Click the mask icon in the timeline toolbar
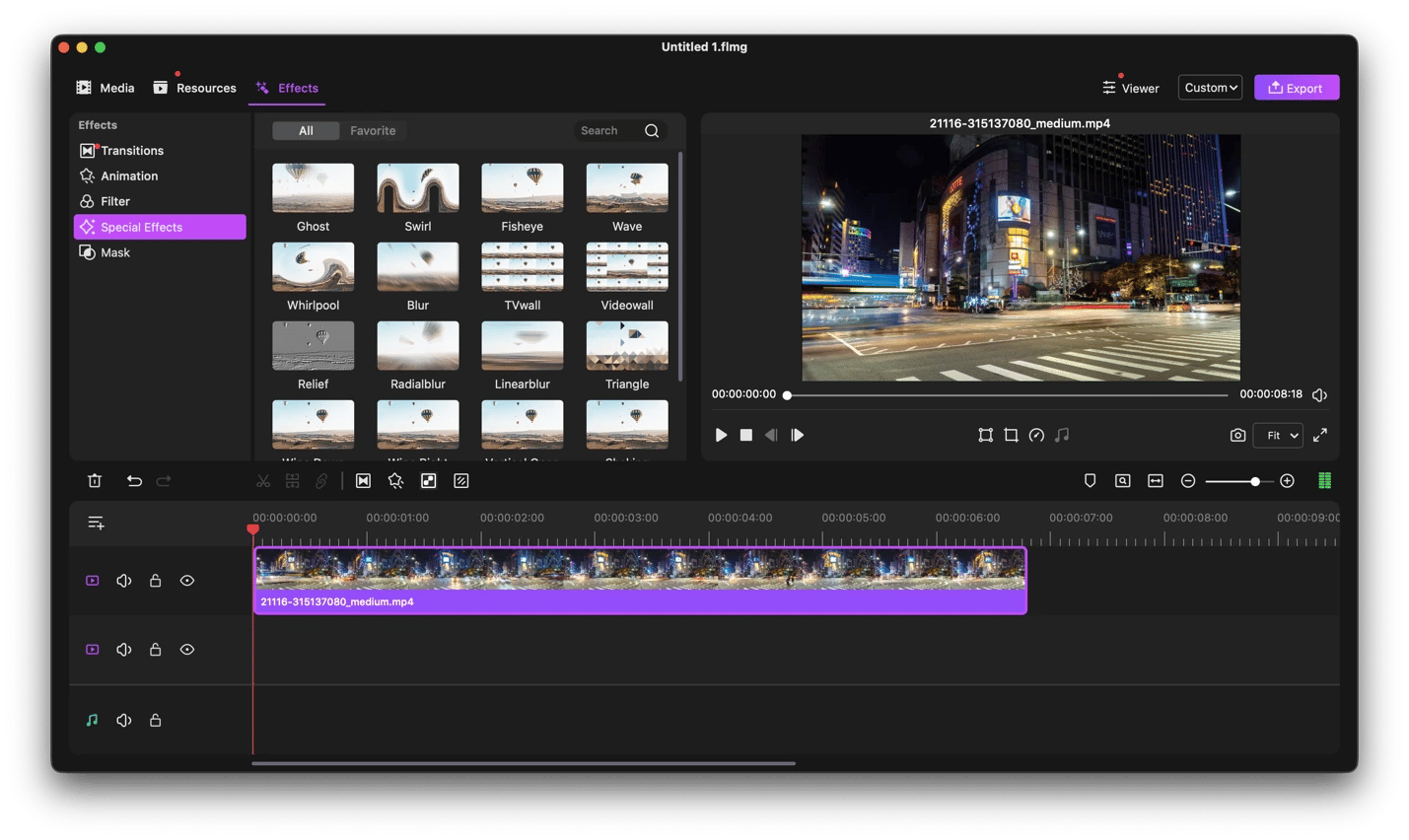The width and height of the screenshot is (1409, 840). [429, 481]
